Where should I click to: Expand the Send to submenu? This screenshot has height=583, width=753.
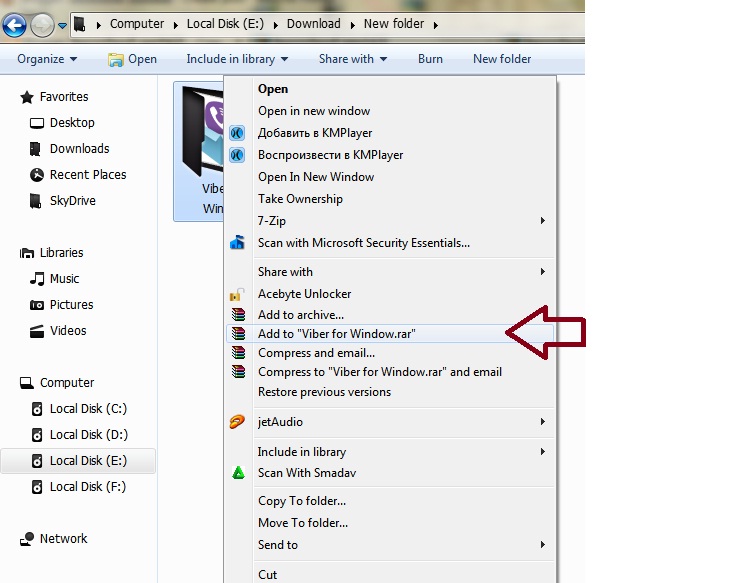pos(390,545)
